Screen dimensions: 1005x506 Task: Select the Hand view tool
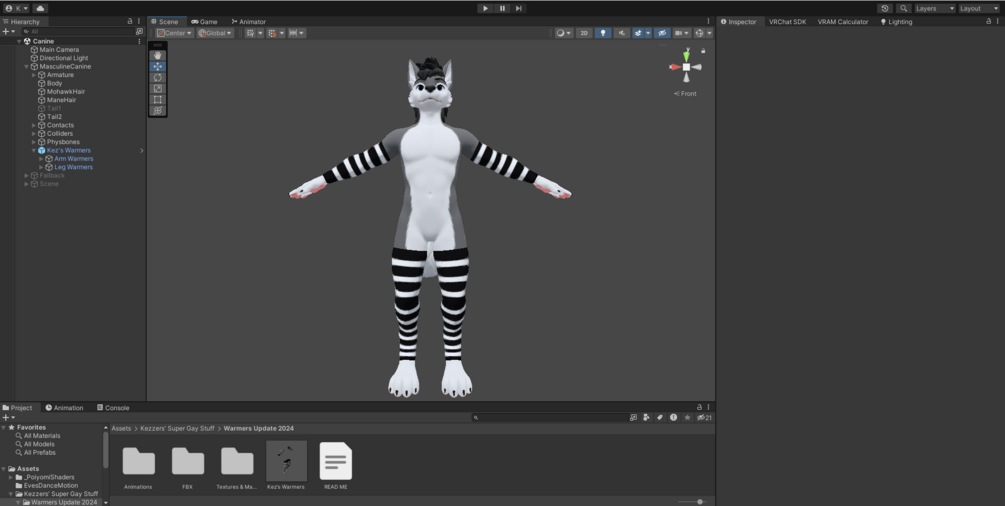[158, 56]
